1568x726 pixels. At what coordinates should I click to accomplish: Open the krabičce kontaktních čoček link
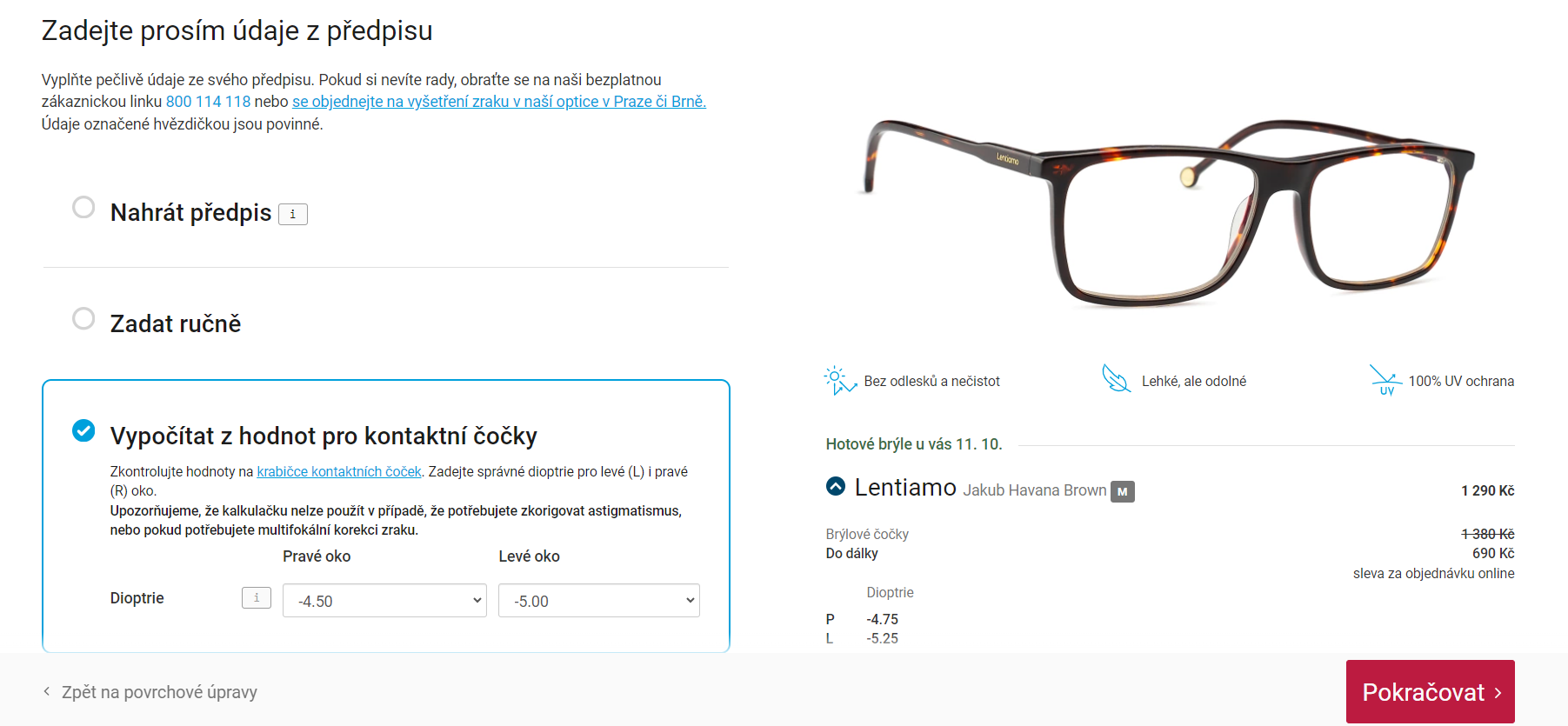click(339, 471)
